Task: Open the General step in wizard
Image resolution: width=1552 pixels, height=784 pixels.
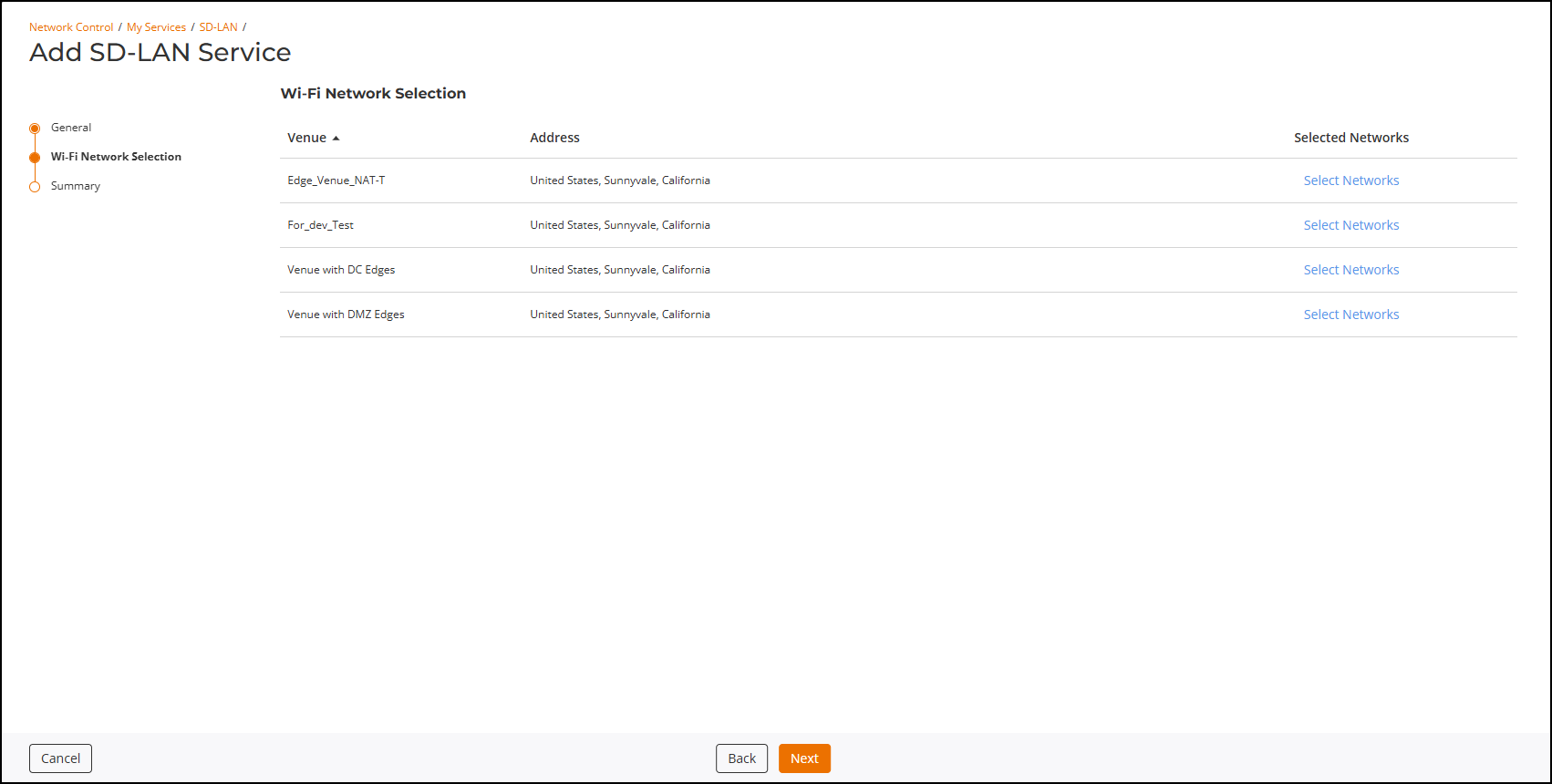Action: click(x=71, y=128)
